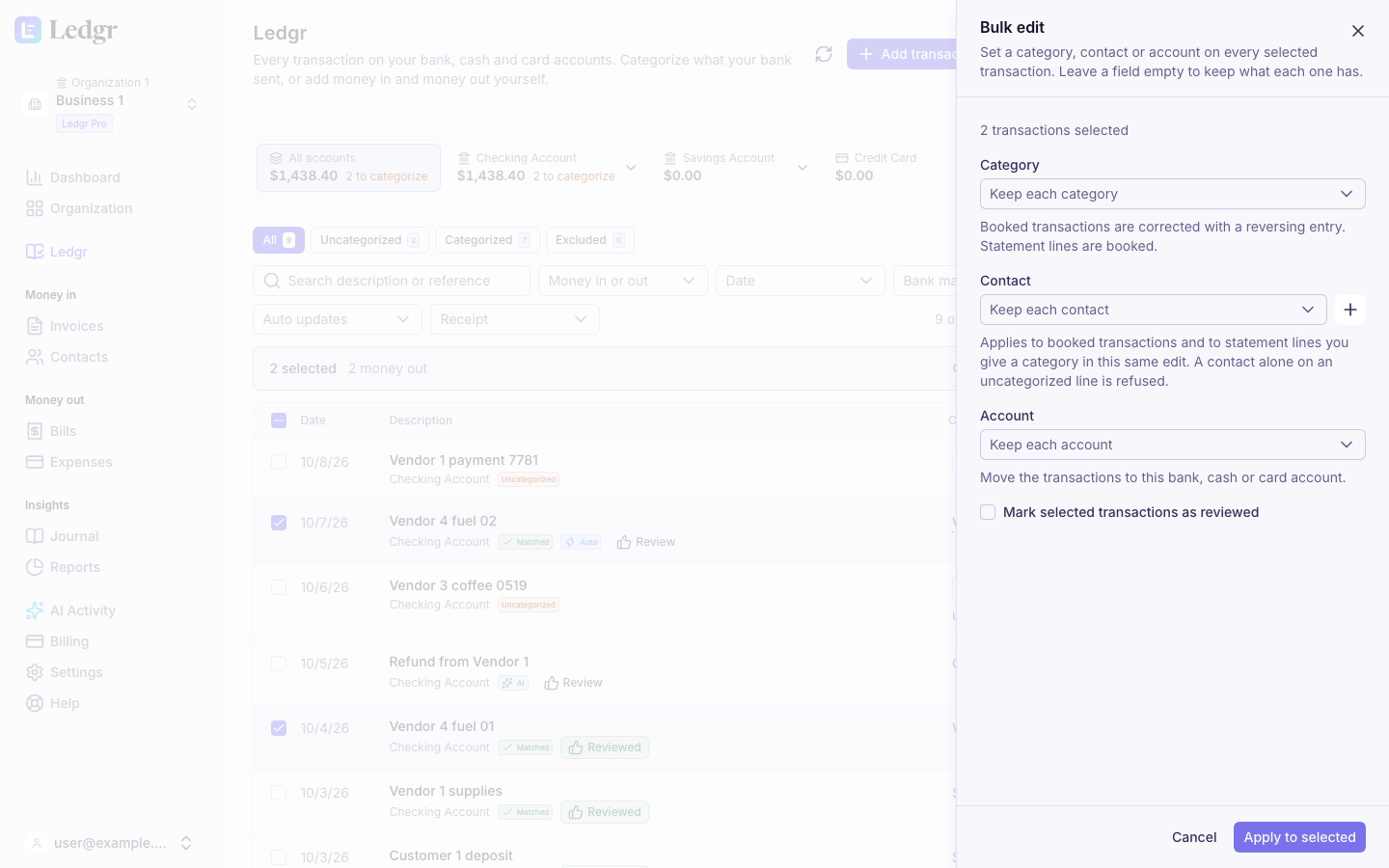Open Contacts in the sidebar
Image resolution: width=1389 pixels, height=868 pixels.
(x=111, y=357)
